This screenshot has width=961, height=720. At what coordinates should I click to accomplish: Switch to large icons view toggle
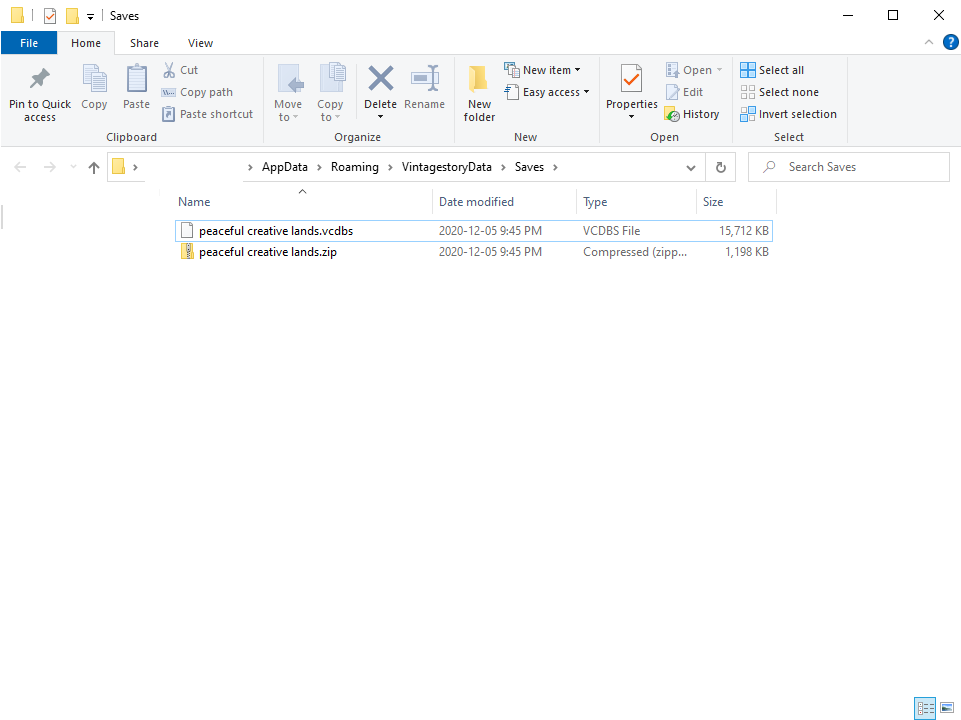(x=946, y=708)
